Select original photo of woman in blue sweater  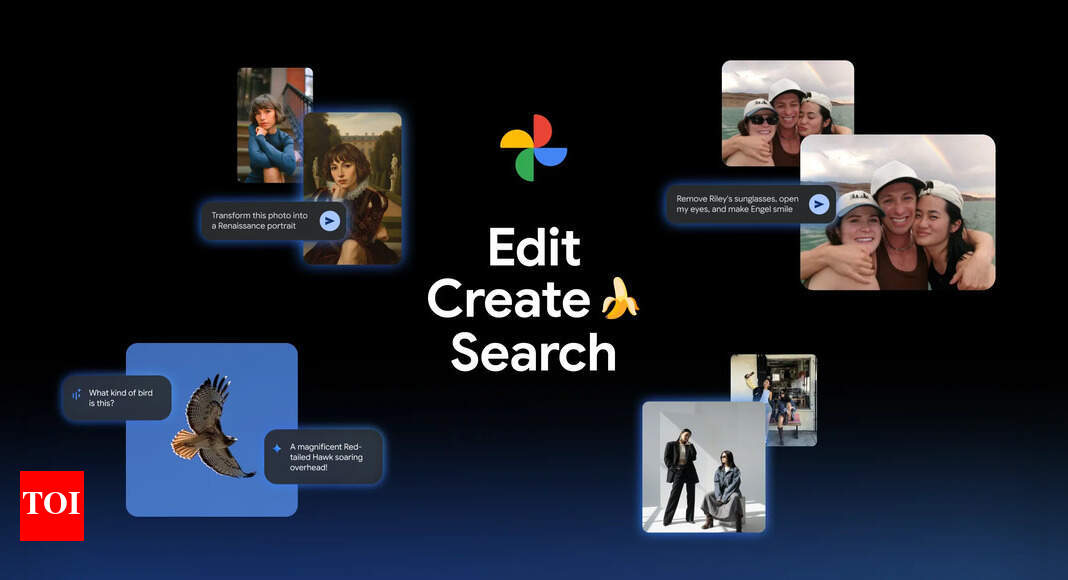tap(268, 125)
